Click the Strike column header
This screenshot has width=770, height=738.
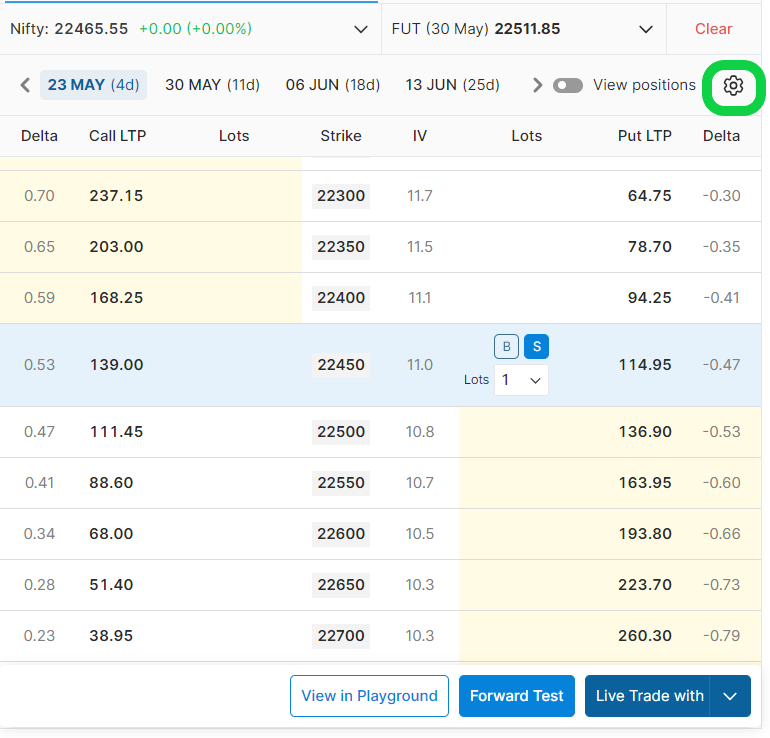click(x=341, y=136)
